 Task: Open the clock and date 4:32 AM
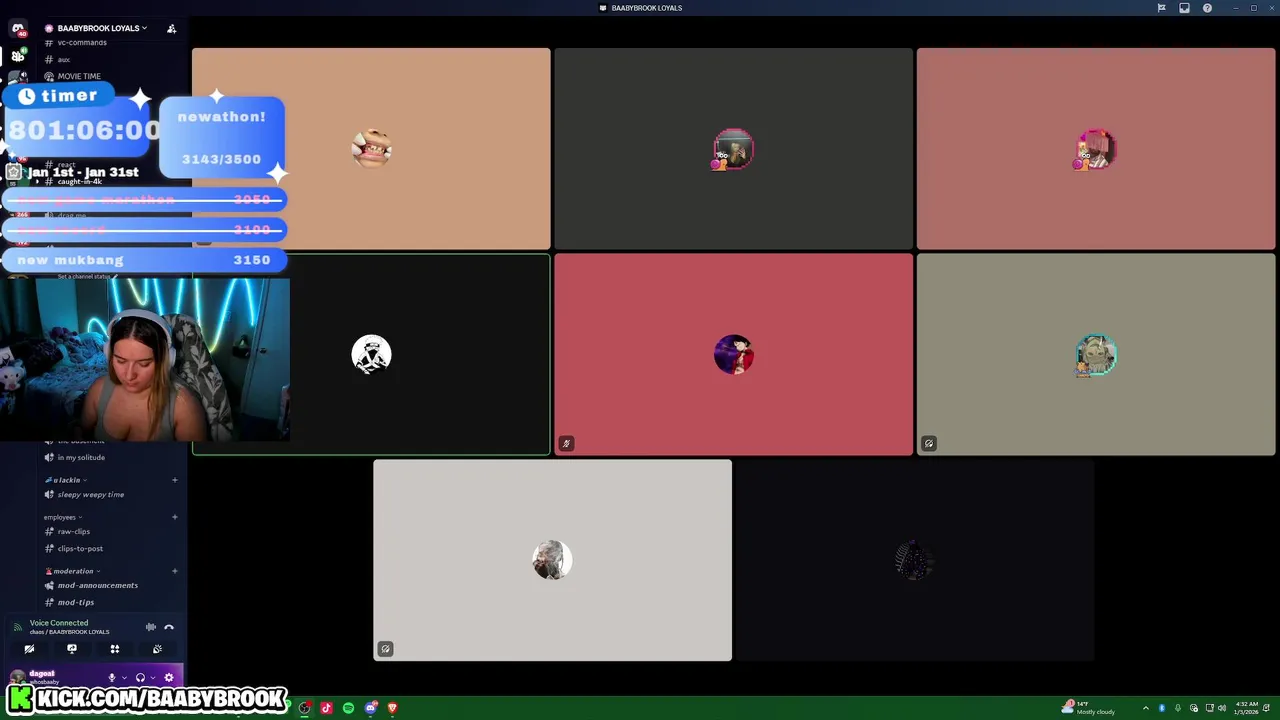pyautogui.click(x=1247, y=708)
